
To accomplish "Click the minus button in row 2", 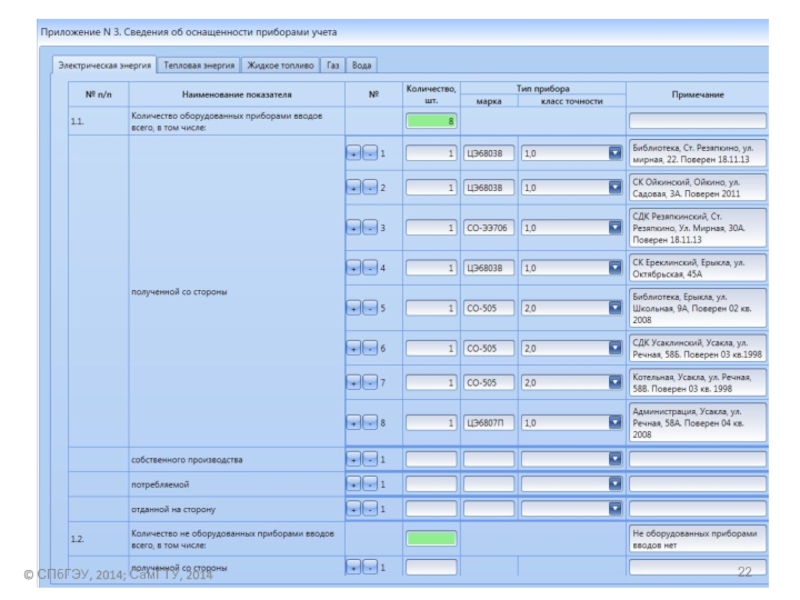I will 369,187.
